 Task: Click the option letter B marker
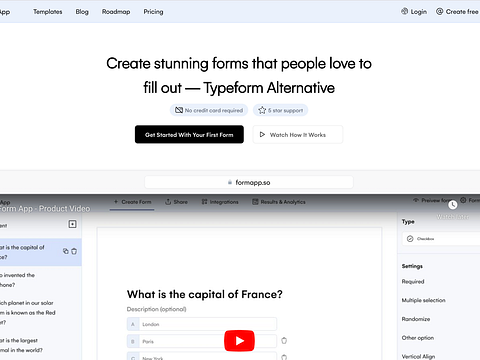pyautogui.click(x=133, y=341)
